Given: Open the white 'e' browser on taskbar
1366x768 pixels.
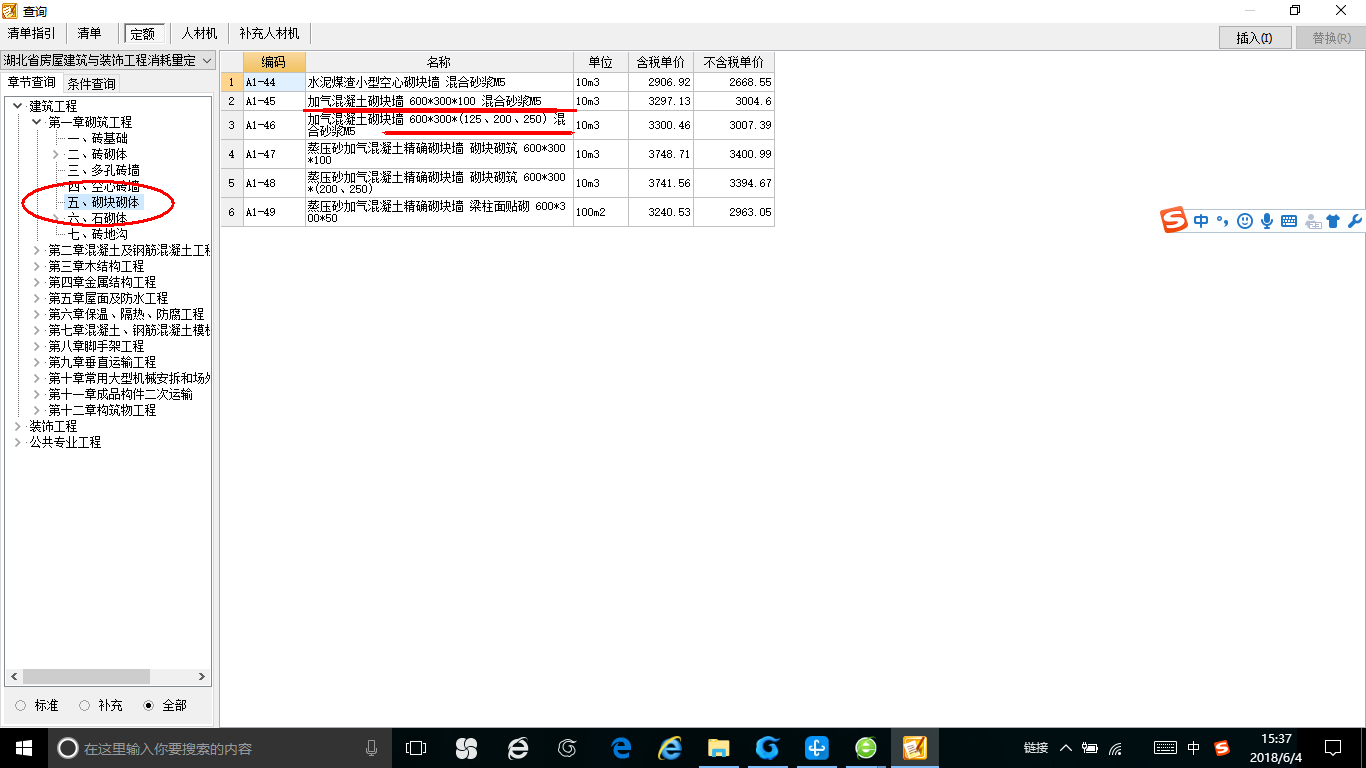Looking at the screenshot, I should [x=517, y=748].
